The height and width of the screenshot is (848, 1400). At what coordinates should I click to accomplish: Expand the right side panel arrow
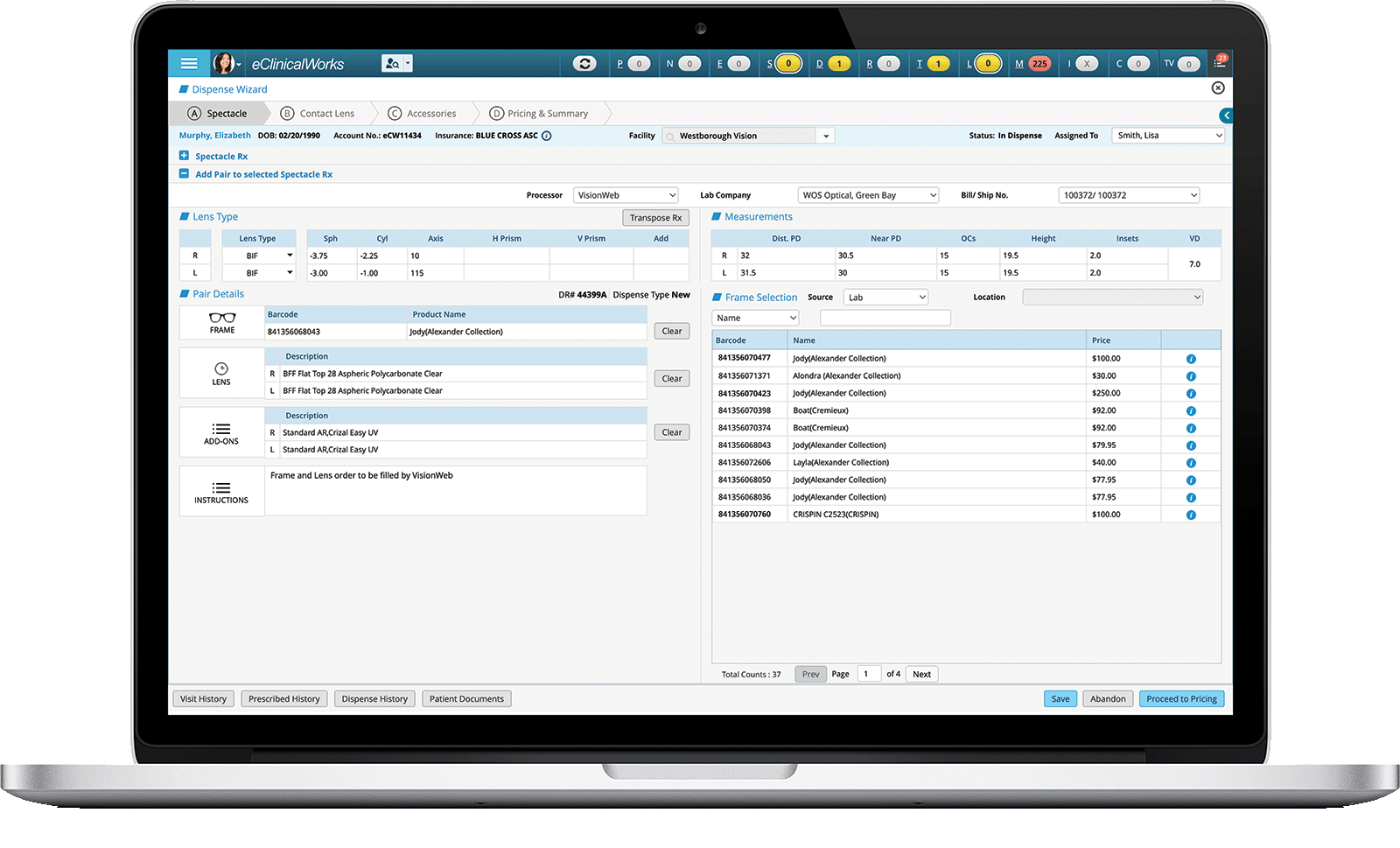(1226, 116)
